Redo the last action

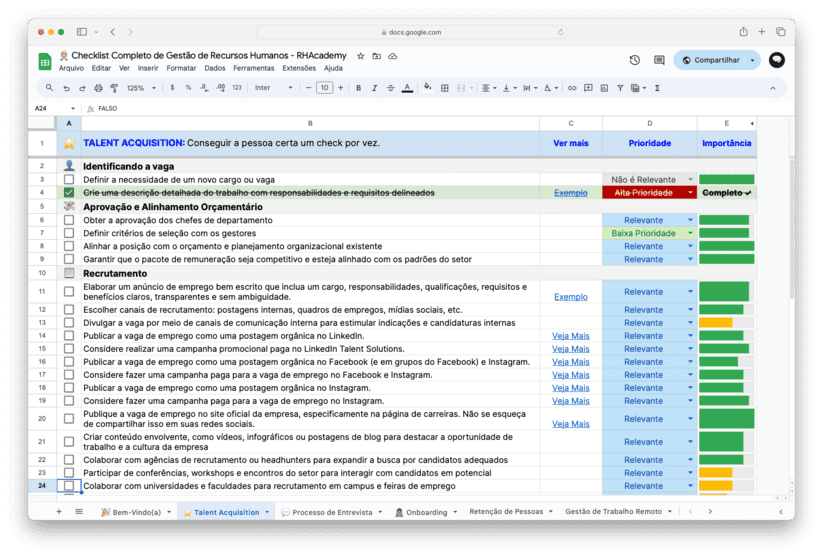[82, 88]
